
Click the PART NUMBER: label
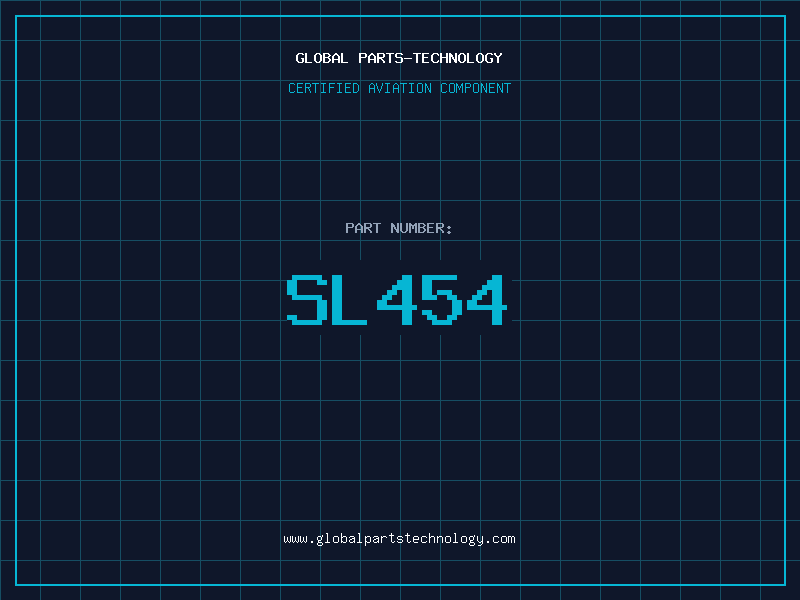tap(399, 228)
